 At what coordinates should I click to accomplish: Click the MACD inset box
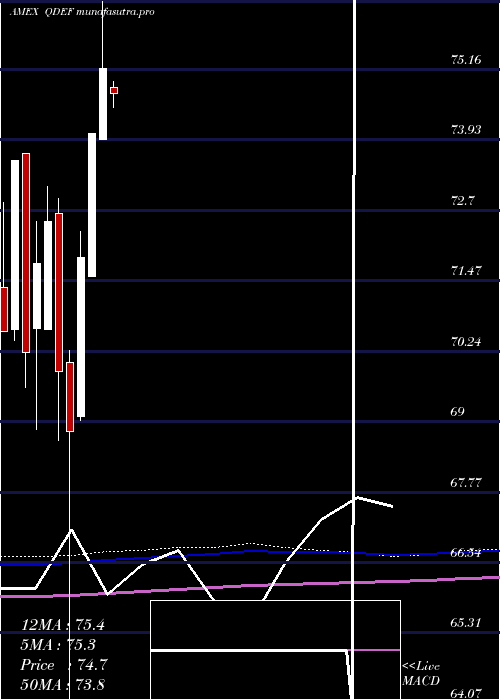pos(275,650)
